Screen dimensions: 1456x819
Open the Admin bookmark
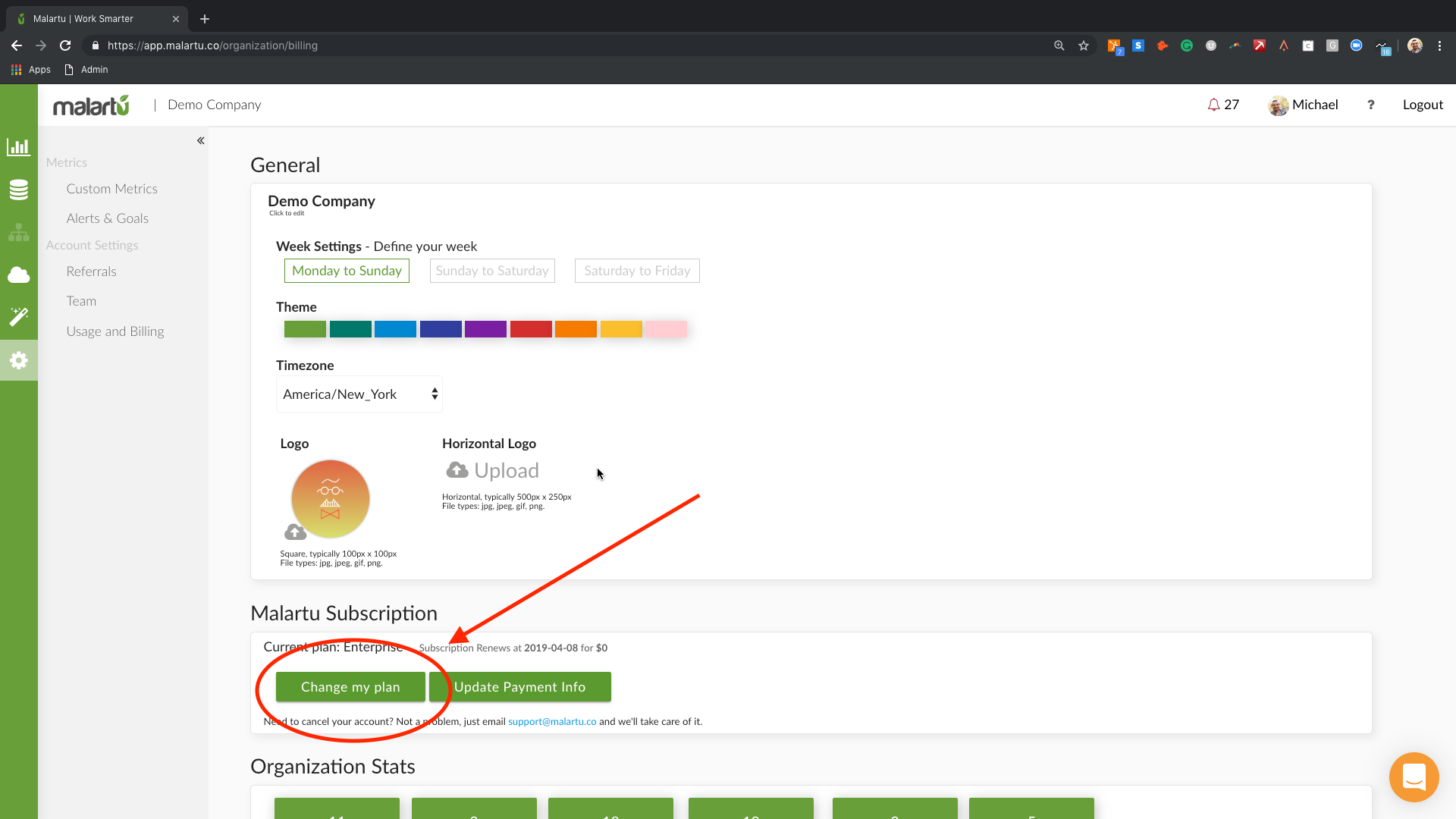coord(86,70)
